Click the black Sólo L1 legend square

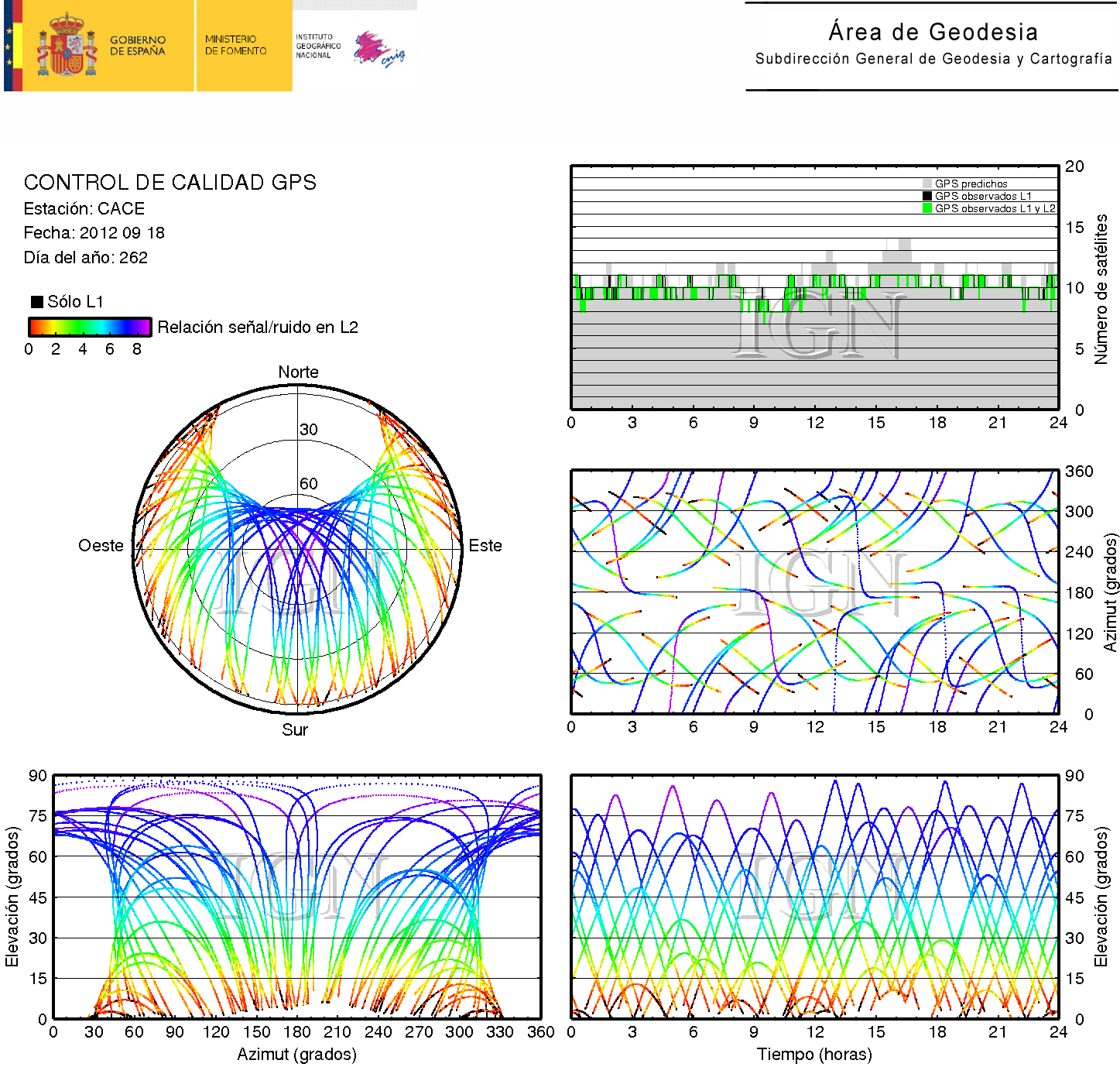point(36,302)
